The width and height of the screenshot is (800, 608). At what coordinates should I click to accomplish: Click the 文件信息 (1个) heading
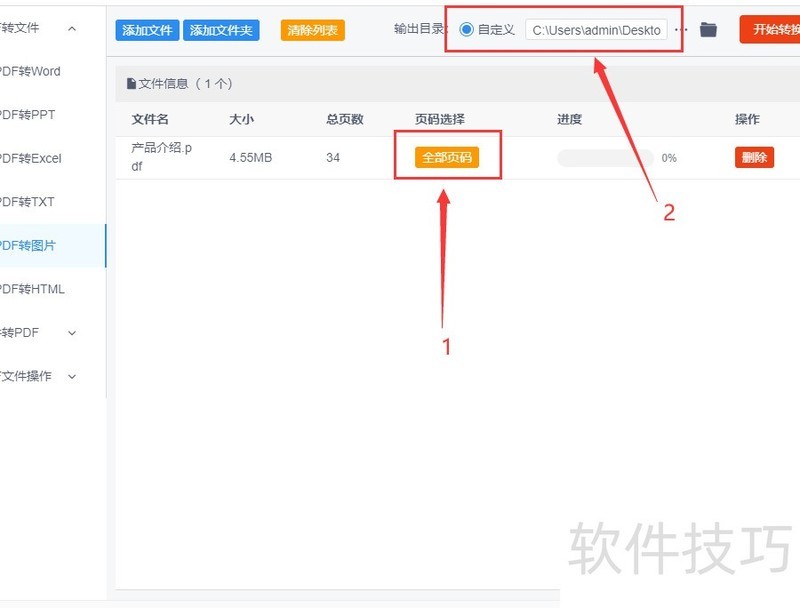[x=185, y=84]
